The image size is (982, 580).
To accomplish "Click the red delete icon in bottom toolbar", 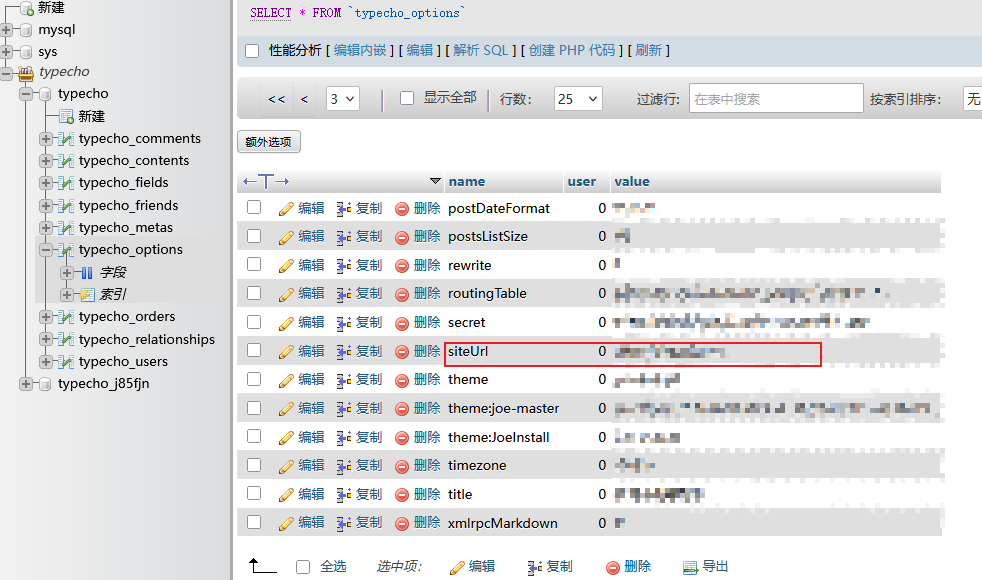I will tap(612, 567).
